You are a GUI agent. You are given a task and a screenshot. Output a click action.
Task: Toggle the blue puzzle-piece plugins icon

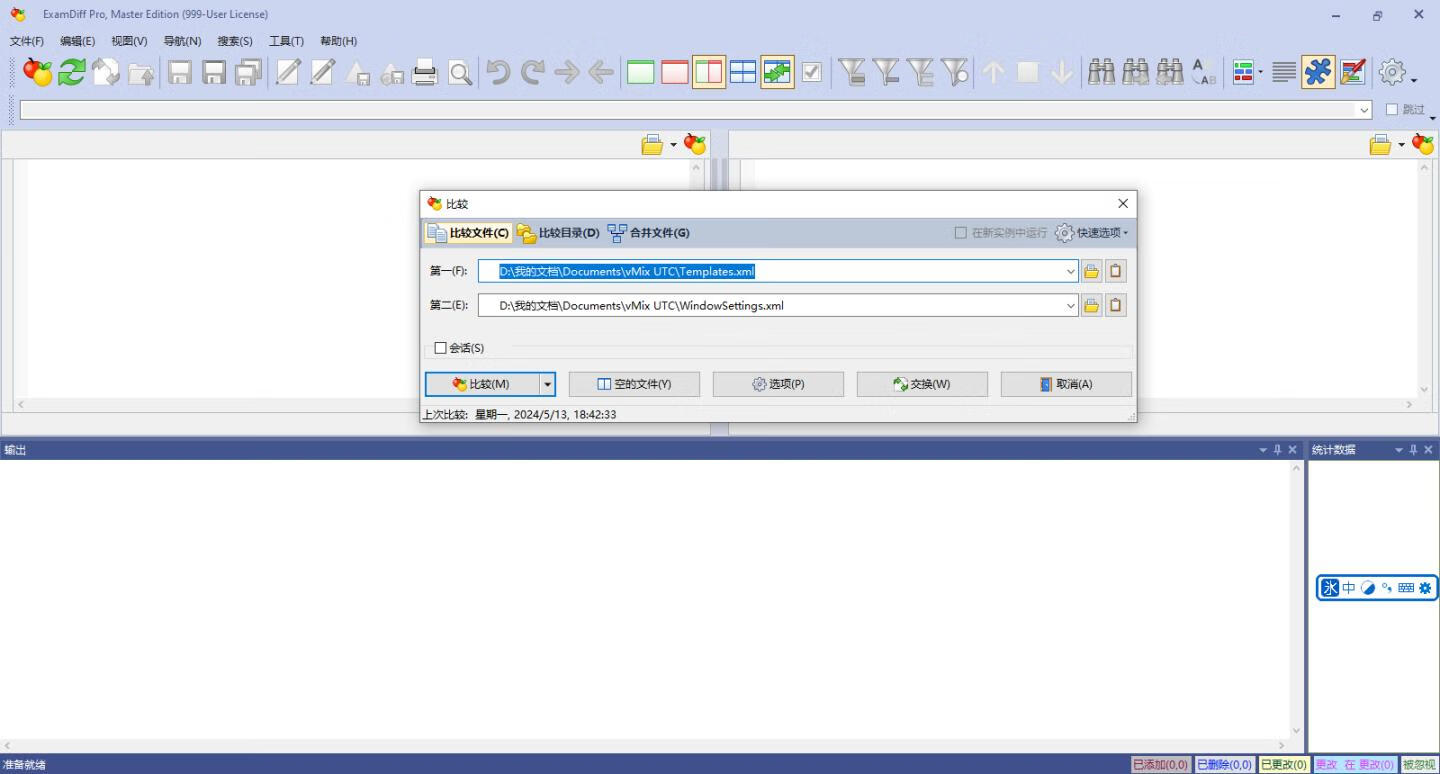pyautogui.click(x=1318, y=72)
